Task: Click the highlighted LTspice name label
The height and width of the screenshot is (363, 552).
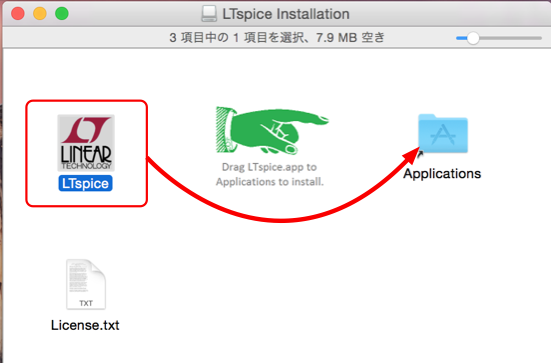Action: pos(86,183)
